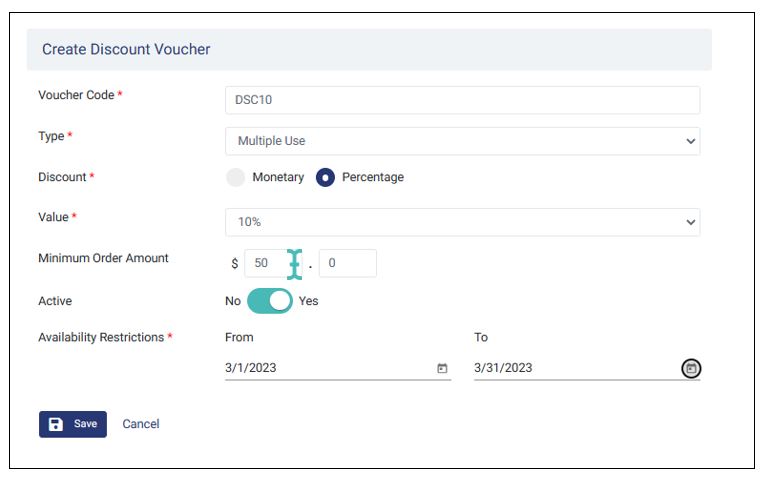
Task: Toggle the Active switch off
Action: (269, 301)
